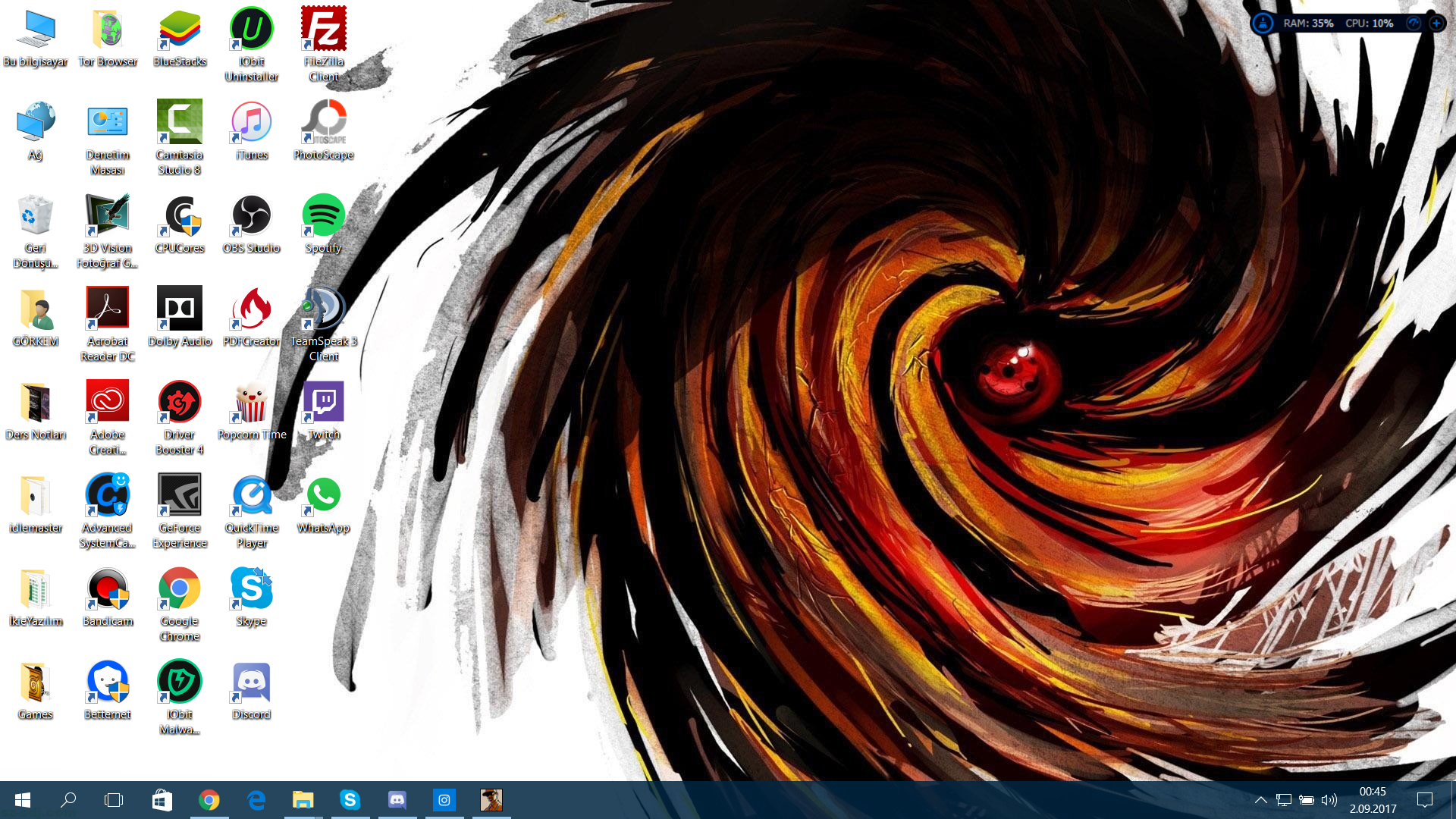
Task: Select the Adobe Creative Cloud shortcut
Action: click(108, 418)
